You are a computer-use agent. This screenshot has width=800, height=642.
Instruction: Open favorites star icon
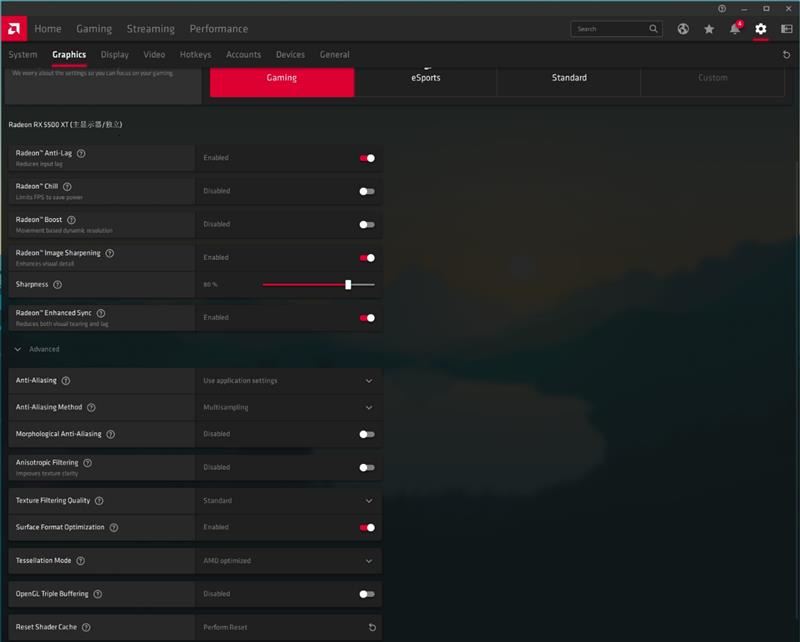(709, 29)
